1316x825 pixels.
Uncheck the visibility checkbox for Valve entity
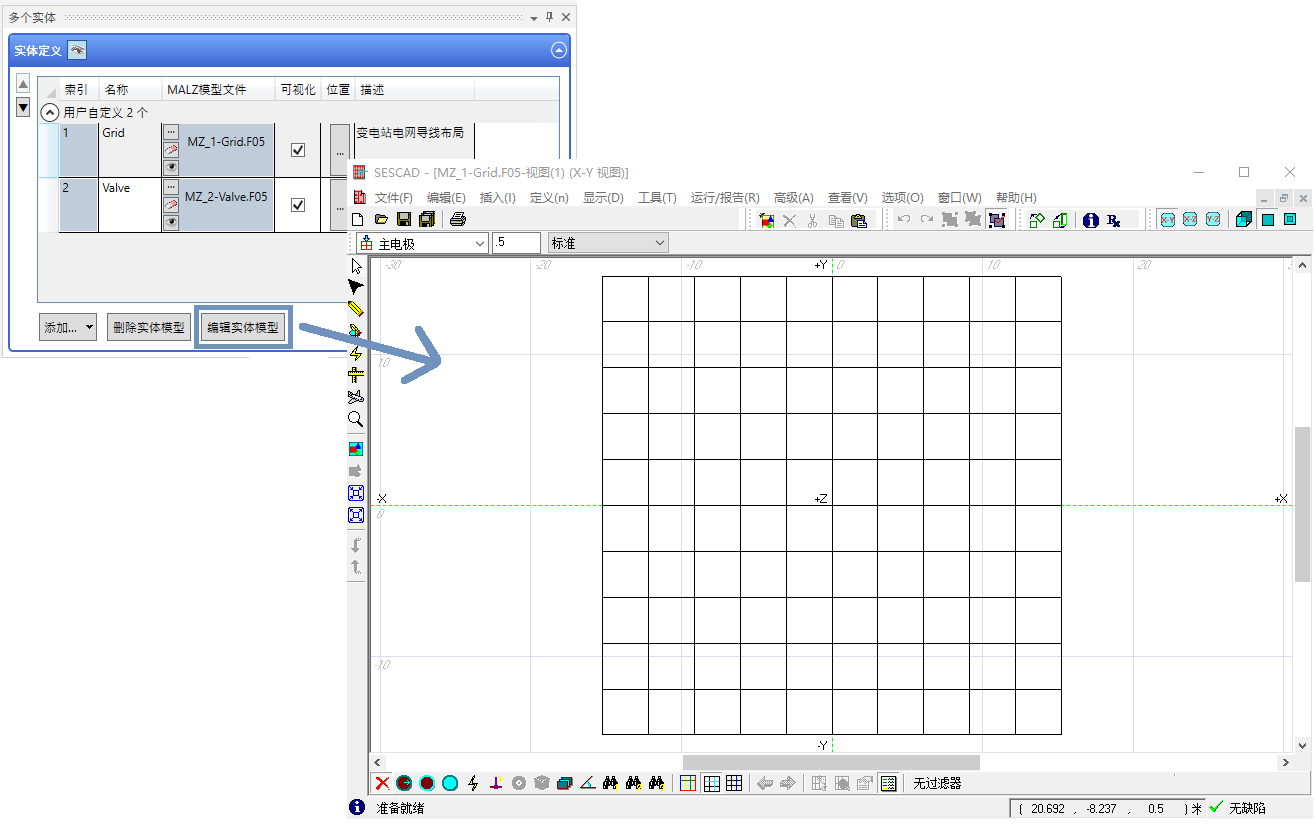(297, 205)
